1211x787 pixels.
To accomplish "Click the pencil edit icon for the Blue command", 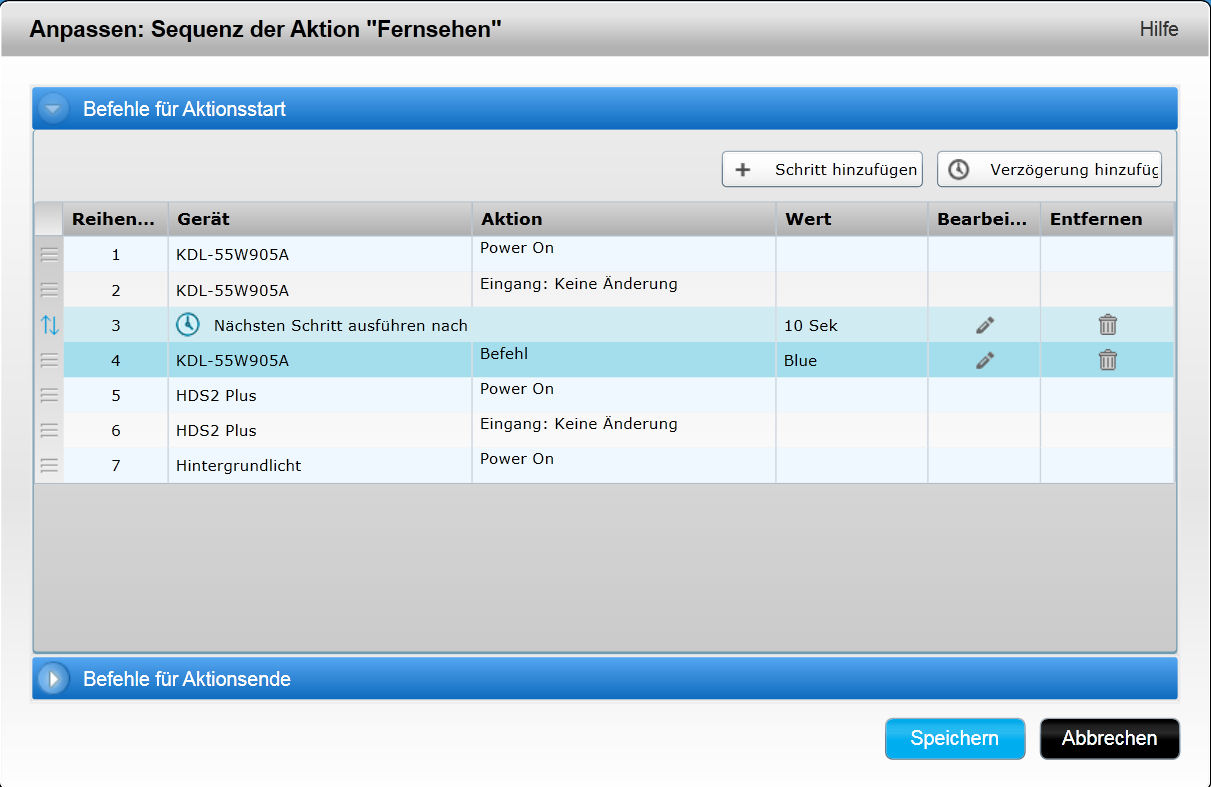I will pyautogui.click(x=985, y=360).
